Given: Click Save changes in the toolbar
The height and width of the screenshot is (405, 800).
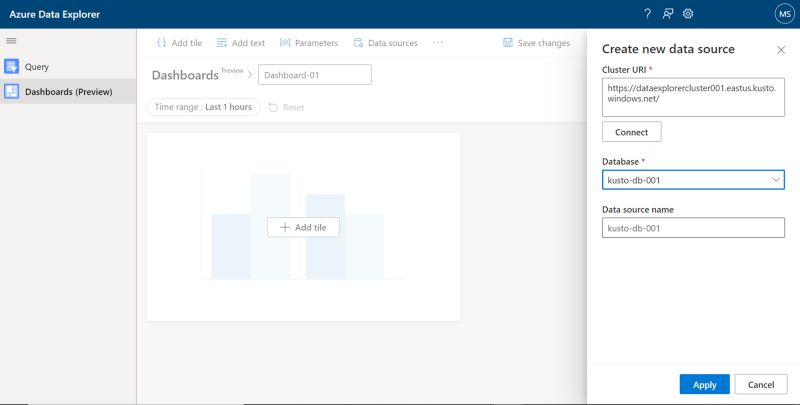Looking at the screenshot, I should coord(536,43).
